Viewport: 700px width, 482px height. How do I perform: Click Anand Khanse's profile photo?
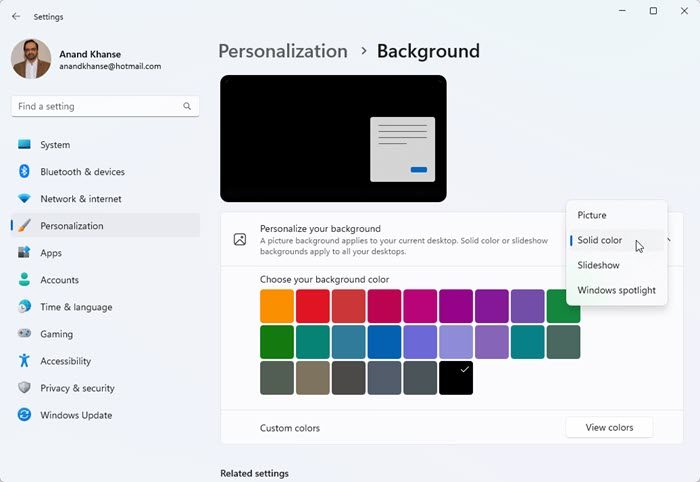(x=31, y=59)
